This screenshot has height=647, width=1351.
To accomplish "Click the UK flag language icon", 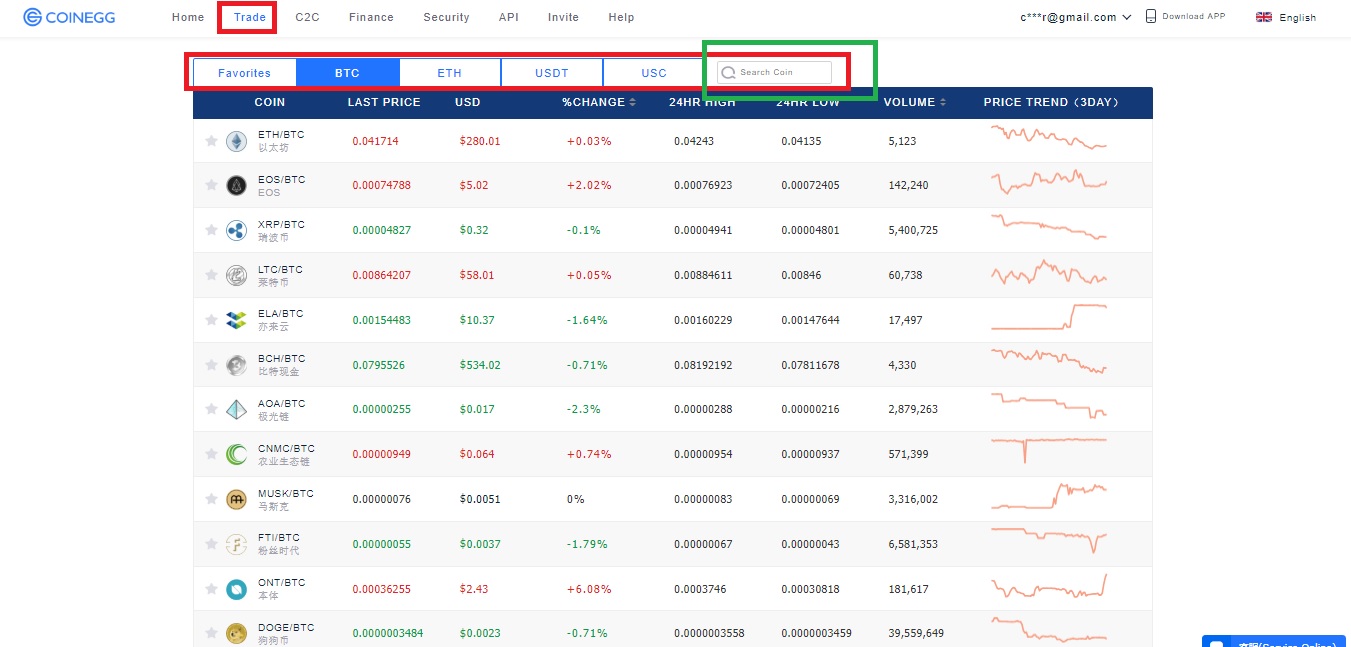I will (x=1264, y=17).
